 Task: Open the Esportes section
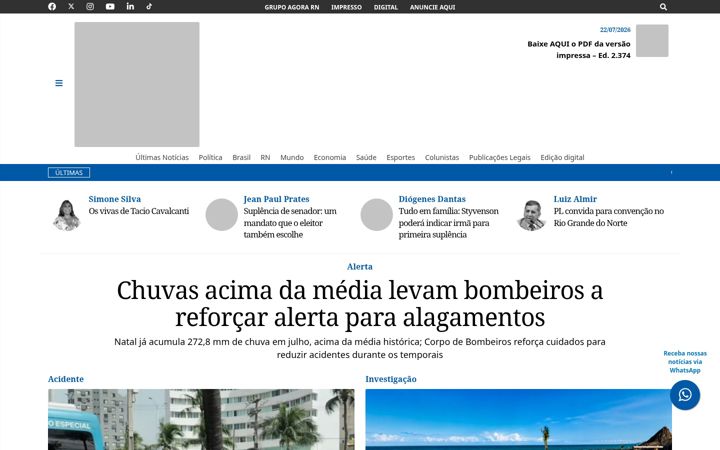(x=400, y=157)
